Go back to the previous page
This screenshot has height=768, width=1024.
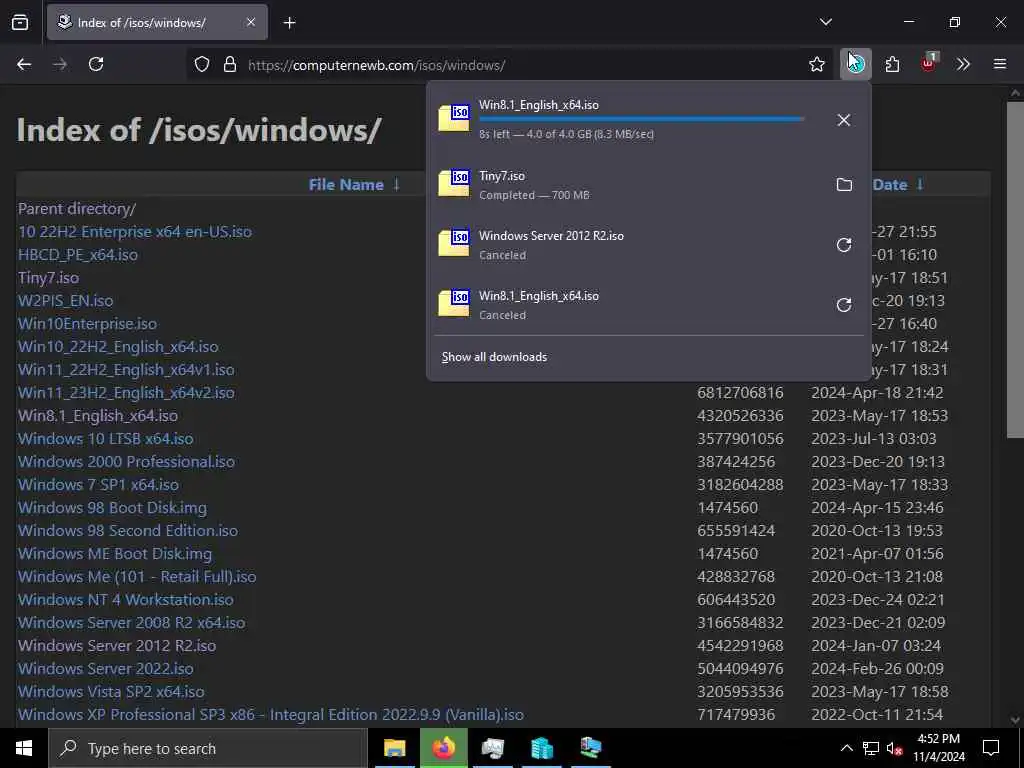(24, 64)
